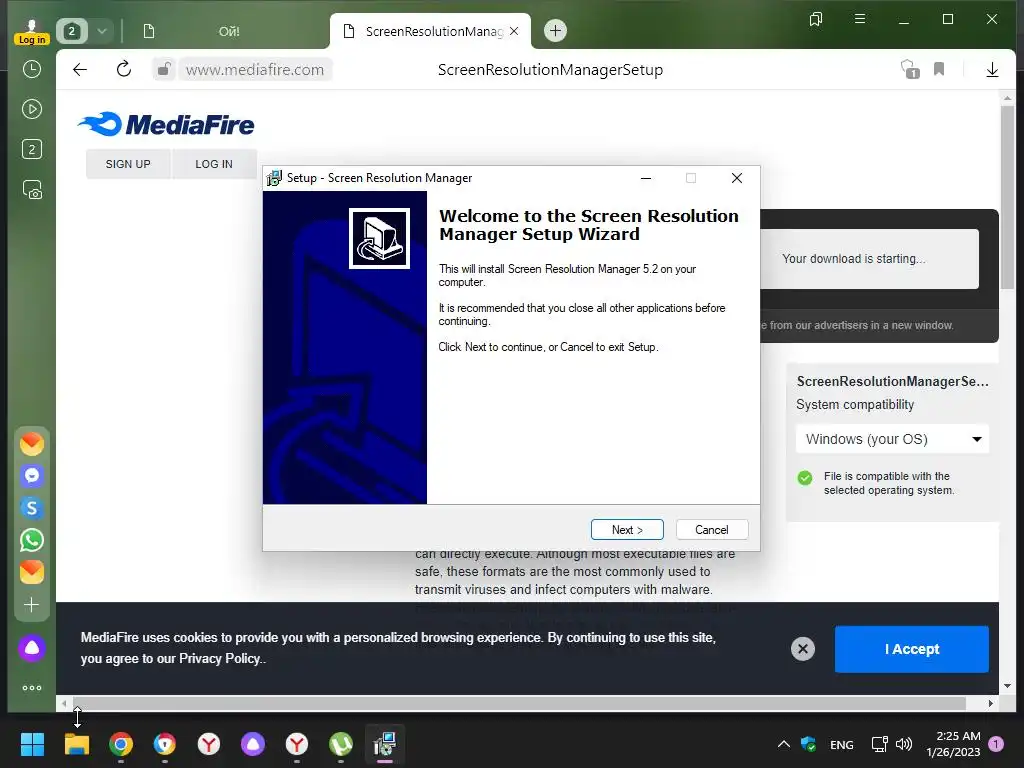Click Next in the Setup wizard
Screen dimensions: 1024x768
tap(627, 530)
